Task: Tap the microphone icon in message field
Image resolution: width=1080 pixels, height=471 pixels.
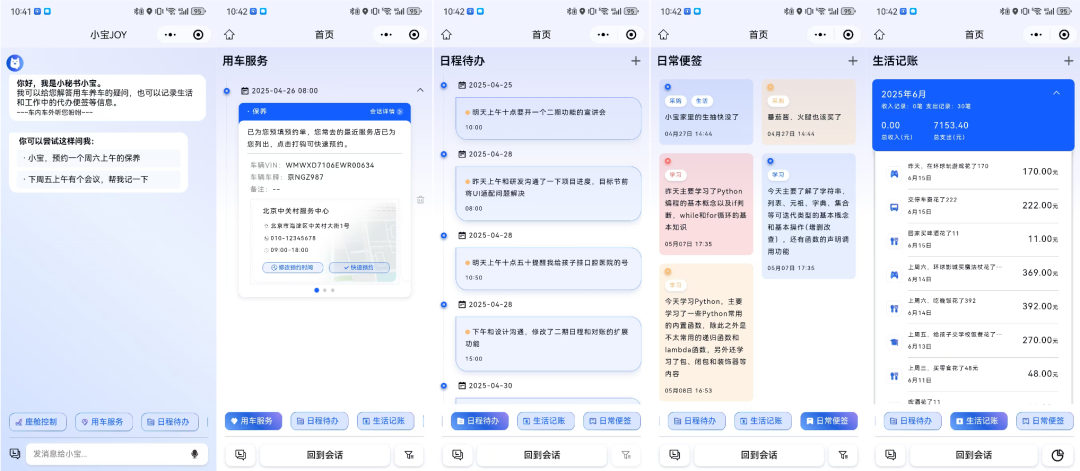Action: click(194, 454)
